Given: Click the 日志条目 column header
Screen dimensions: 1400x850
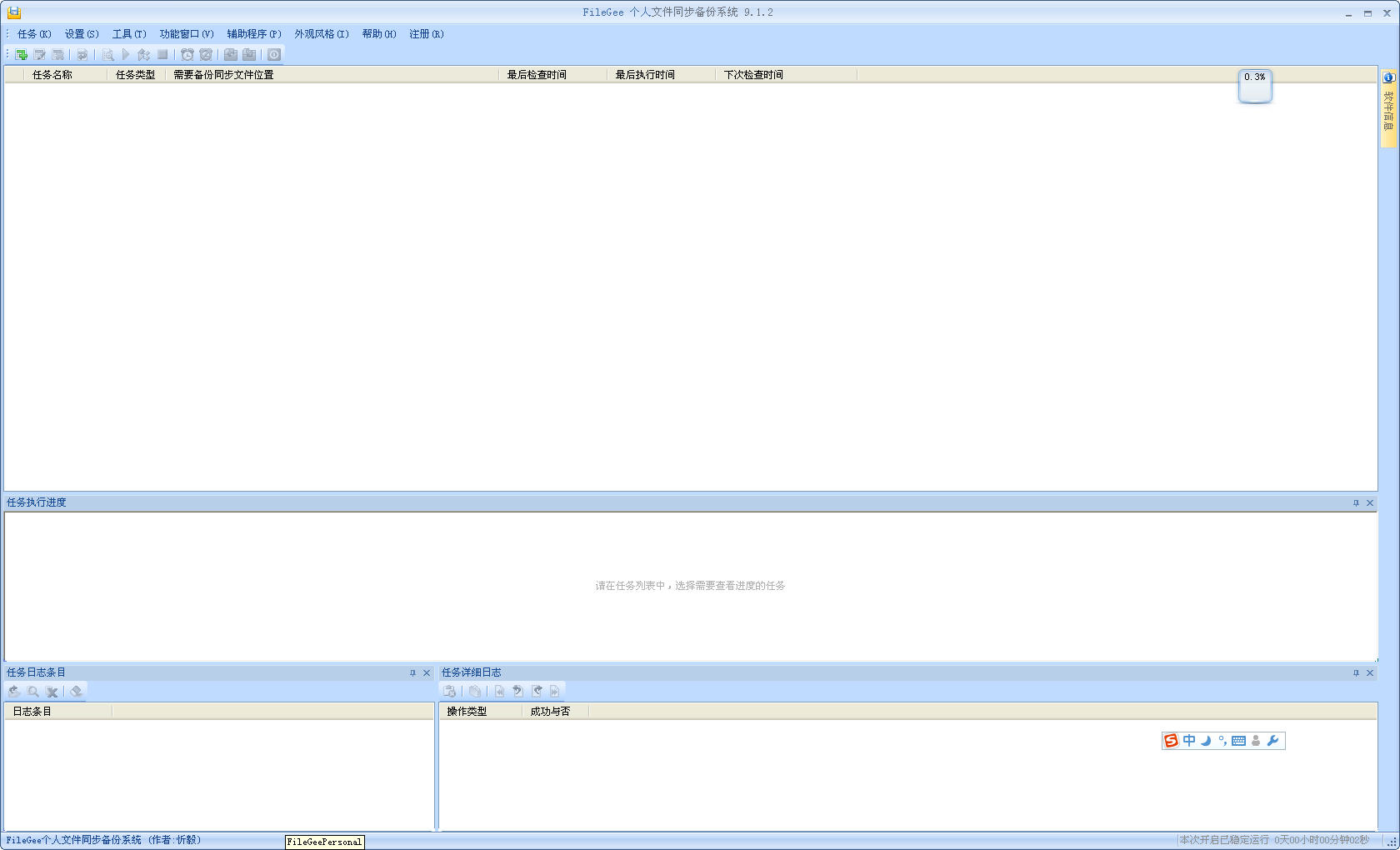Looking at the screenshot, I should tap(58, 712).
